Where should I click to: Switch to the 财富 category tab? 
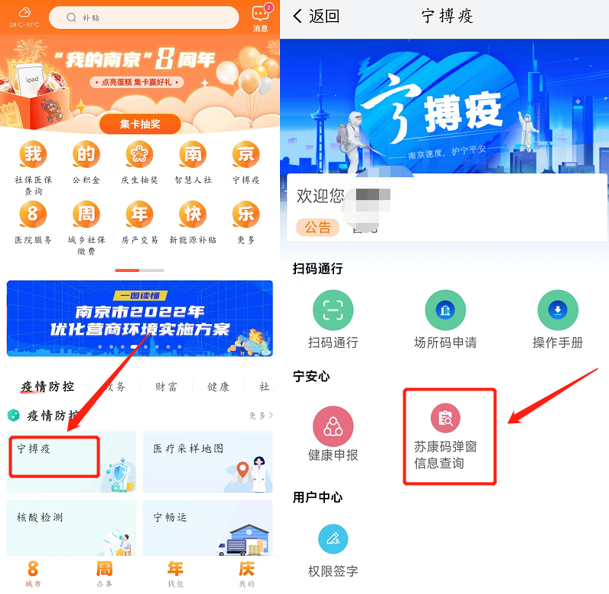point(166,387)
